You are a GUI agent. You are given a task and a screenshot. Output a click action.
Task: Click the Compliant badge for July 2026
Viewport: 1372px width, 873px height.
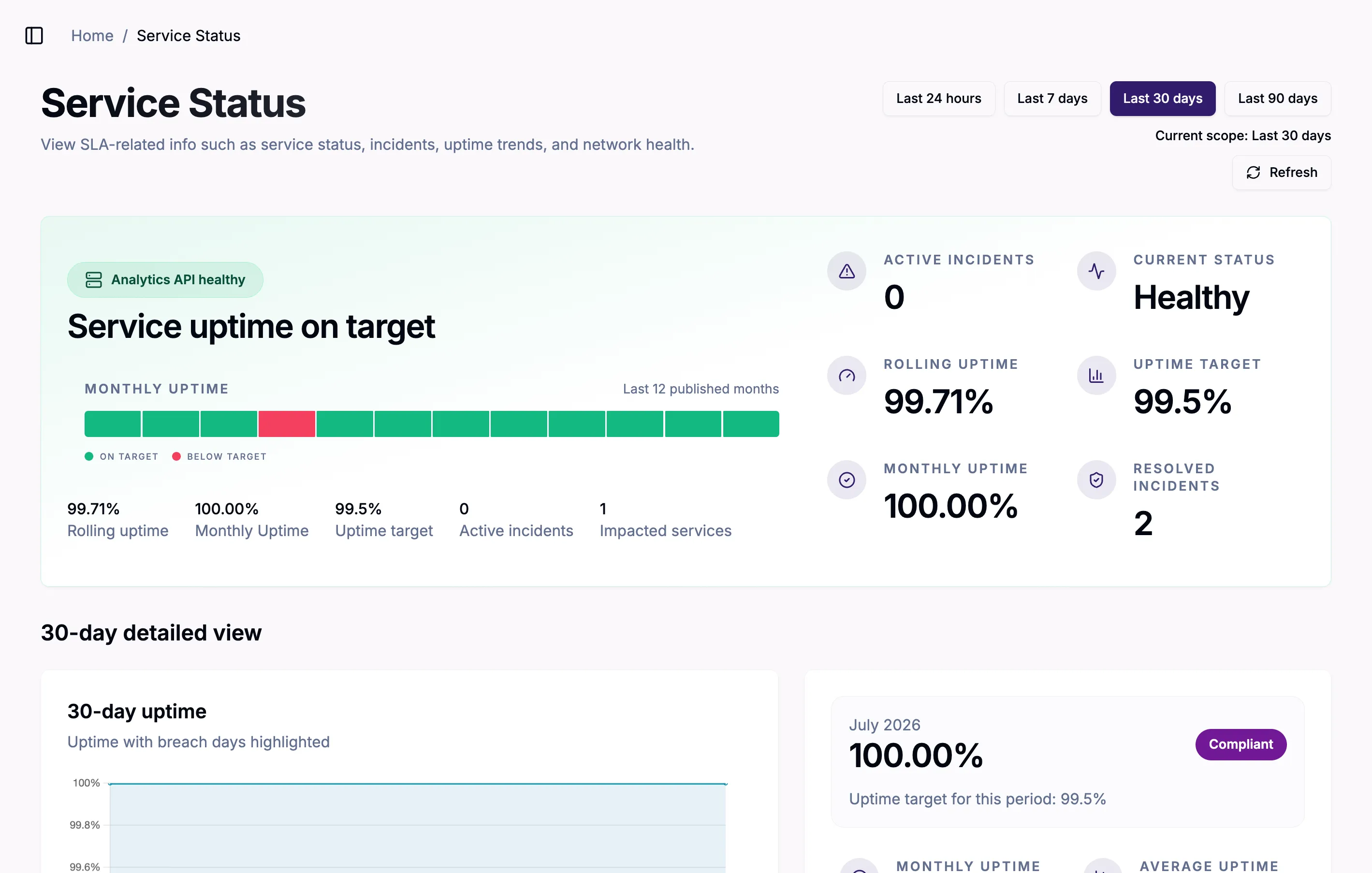point(1241,744)
